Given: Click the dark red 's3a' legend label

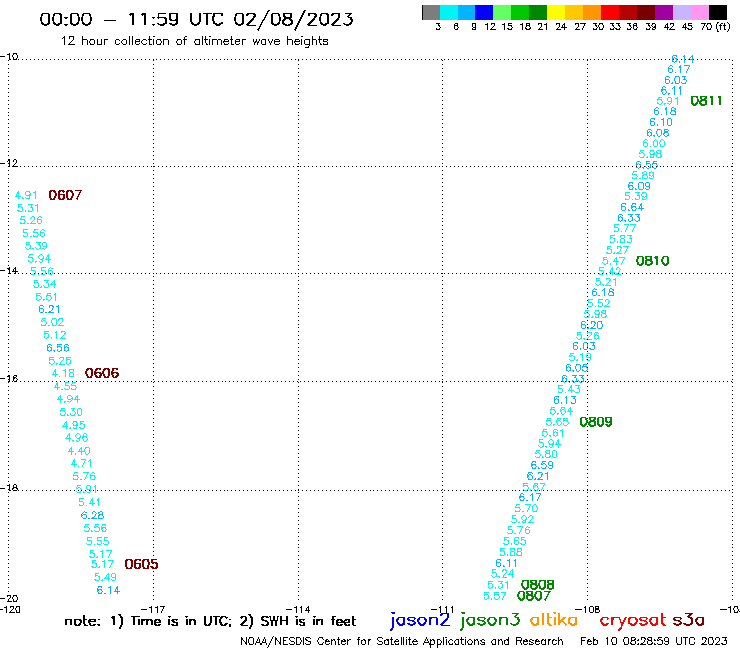Looking at the screenshot, I should pos(689,620).
